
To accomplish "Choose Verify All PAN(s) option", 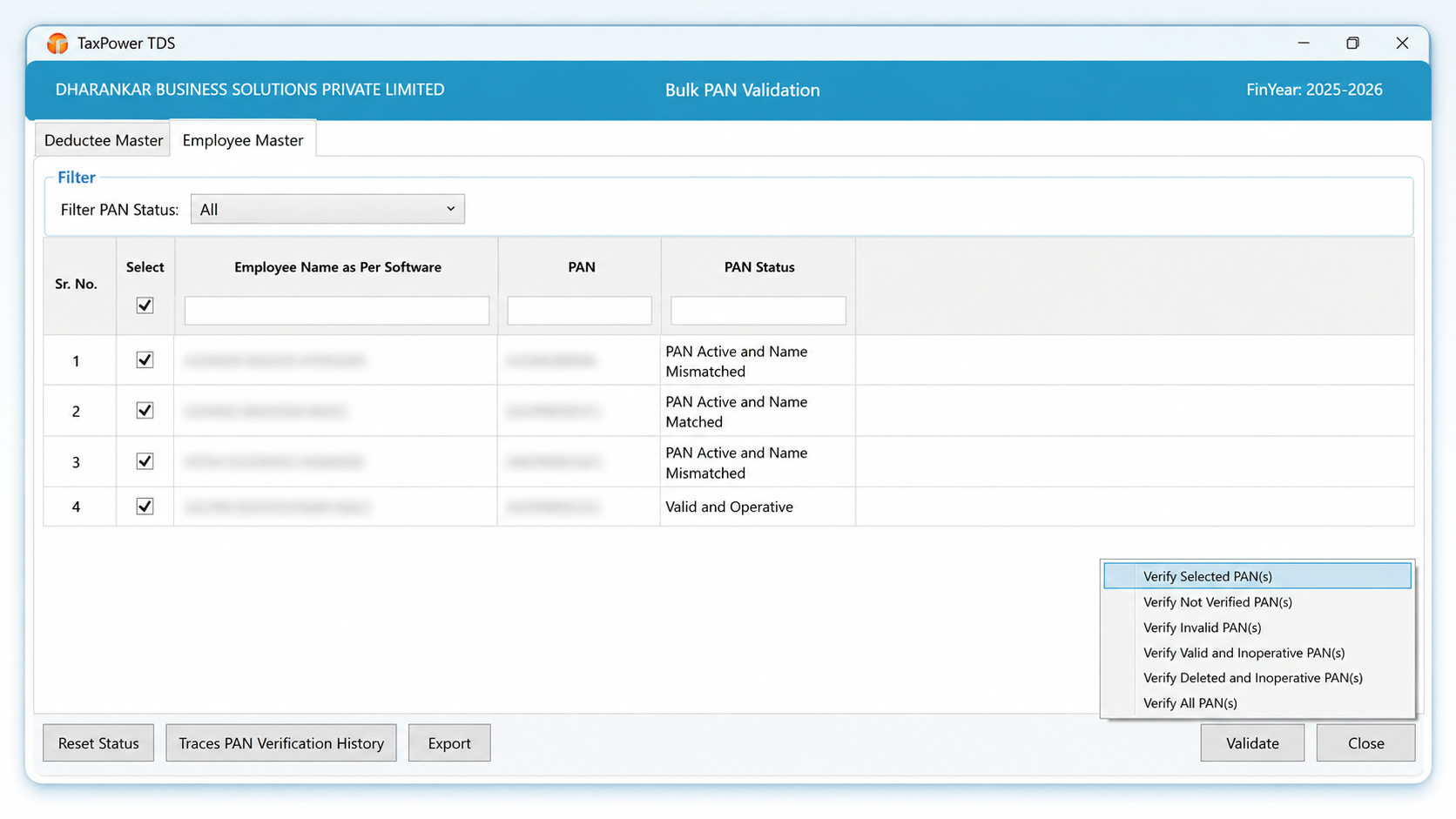I will (x=1257, y=703).
